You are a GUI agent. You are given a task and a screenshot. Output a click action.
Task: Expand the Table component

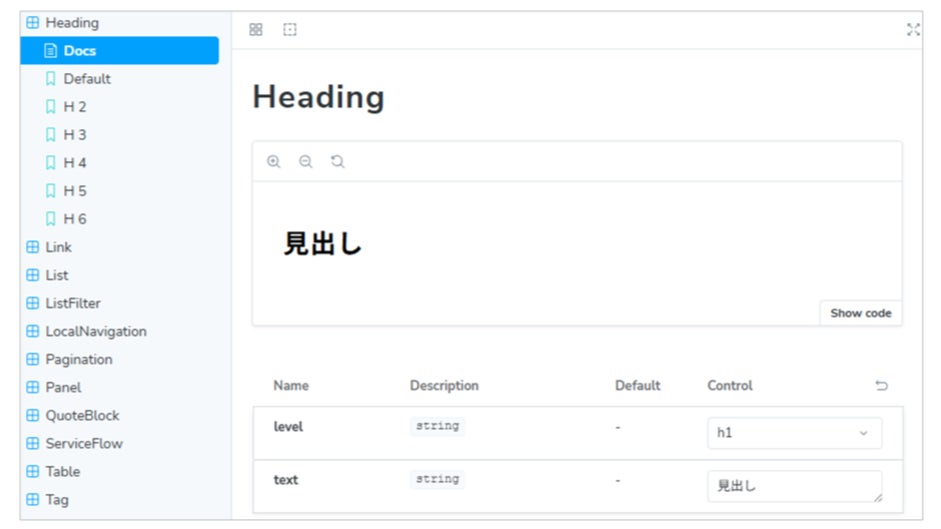coord(62,471)
